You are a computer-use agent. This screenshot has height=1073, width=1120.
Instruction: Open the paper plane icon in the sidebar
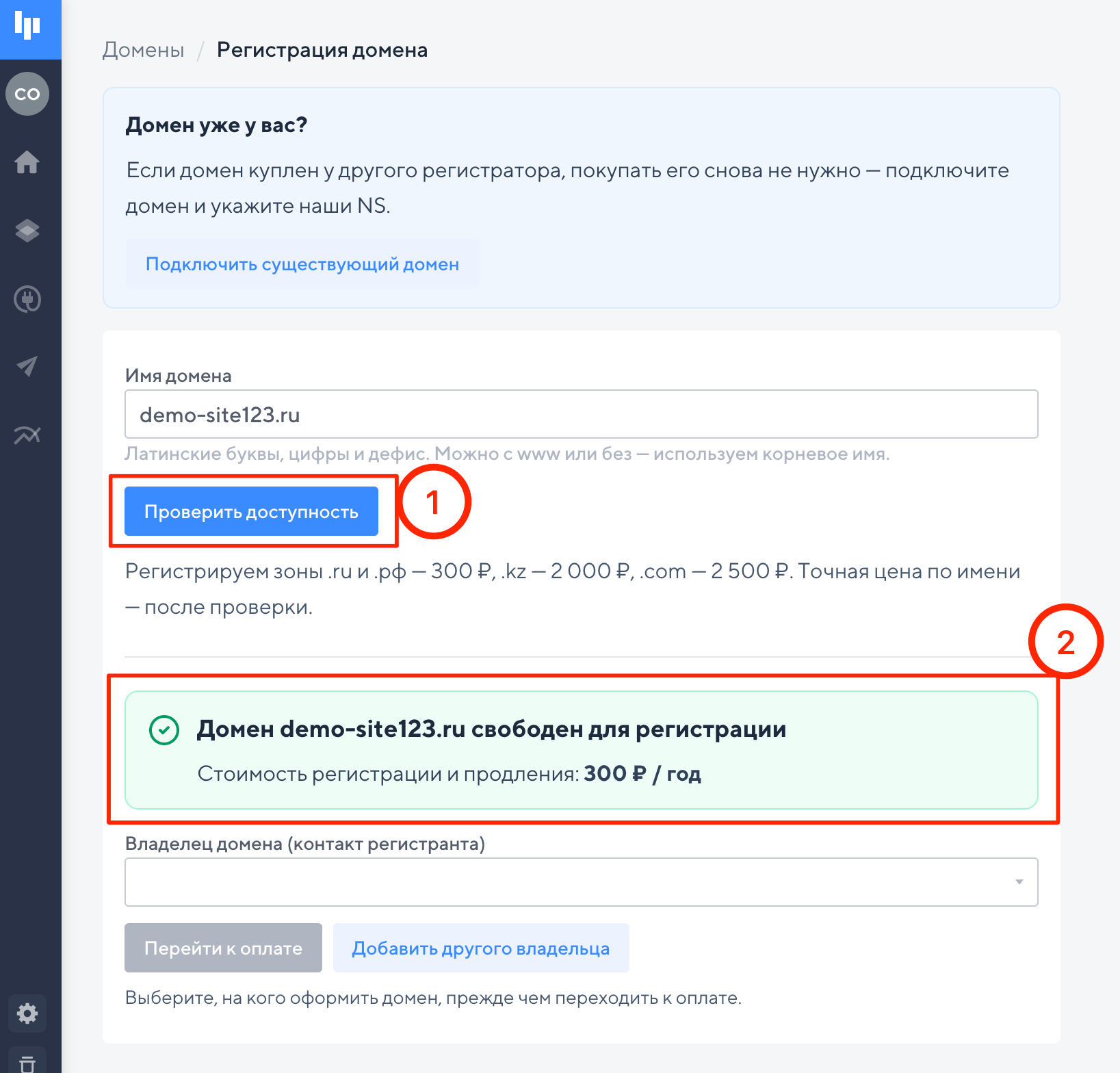(27, 367)
